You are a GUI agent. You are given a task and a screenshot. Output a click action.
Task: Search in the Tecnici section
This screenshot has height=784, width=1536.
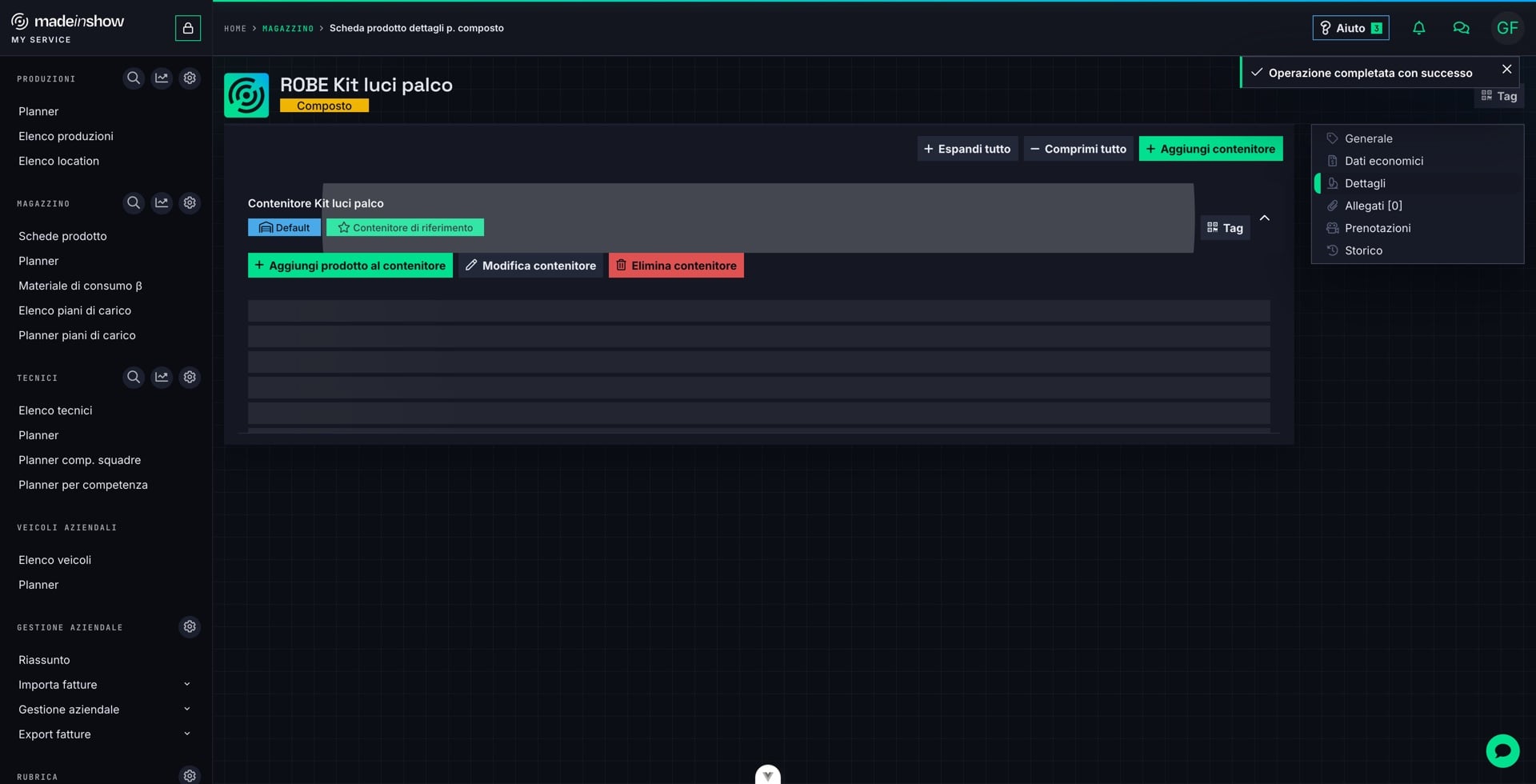coord(134,377)
